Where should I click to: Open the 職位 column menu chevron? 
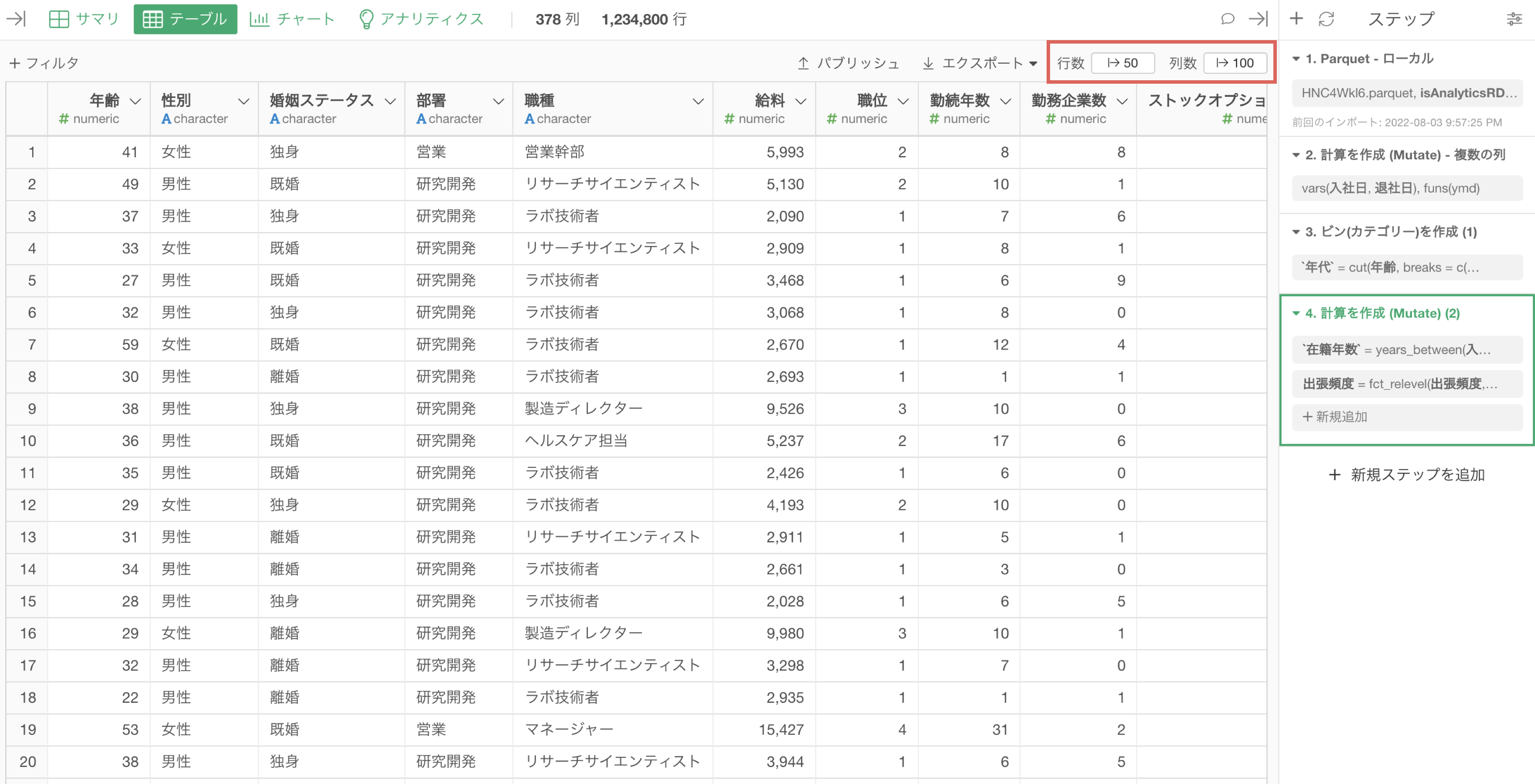904,101
